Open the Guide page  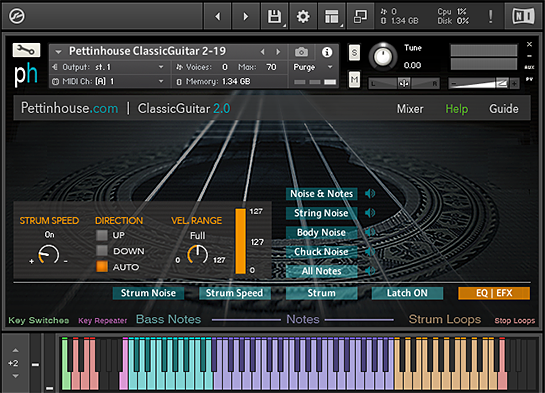(504, 109)
